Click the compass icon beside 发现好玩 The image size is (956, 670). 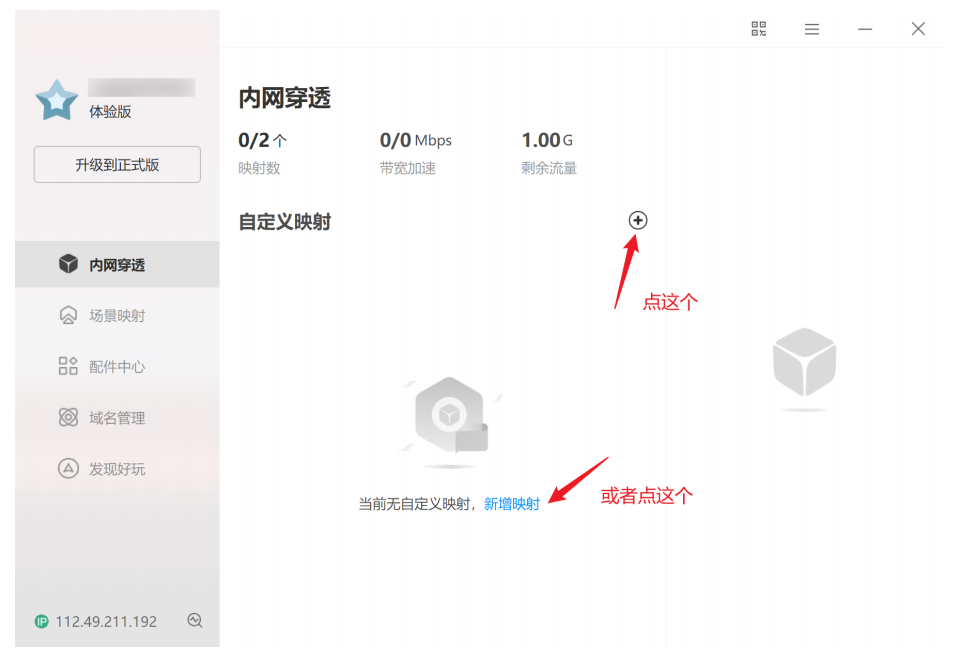coord(68,469)
